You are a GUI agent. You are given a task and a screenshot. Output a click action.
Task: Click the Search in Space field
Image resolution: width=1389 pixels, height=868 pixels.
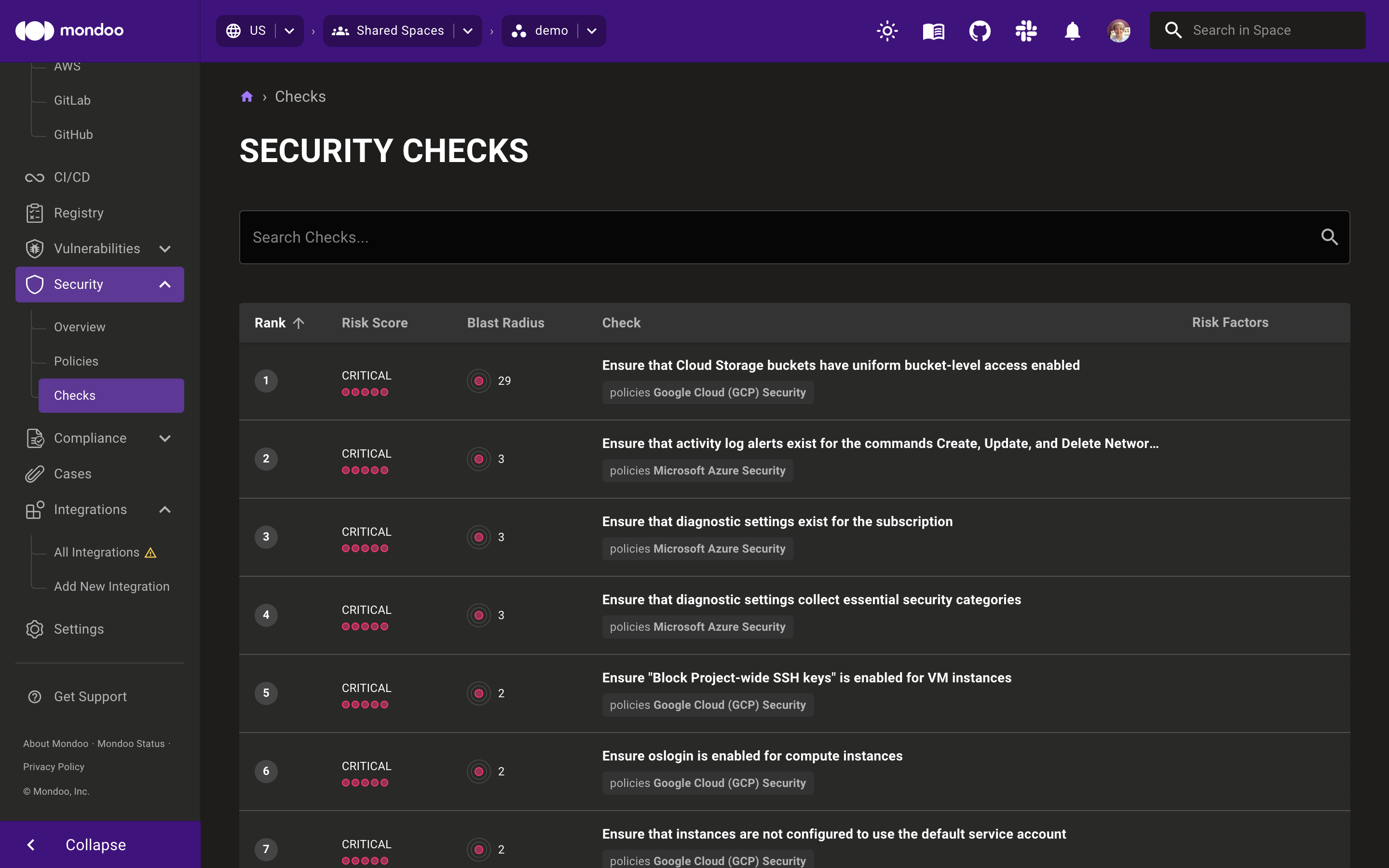(x=1257, y=30)
